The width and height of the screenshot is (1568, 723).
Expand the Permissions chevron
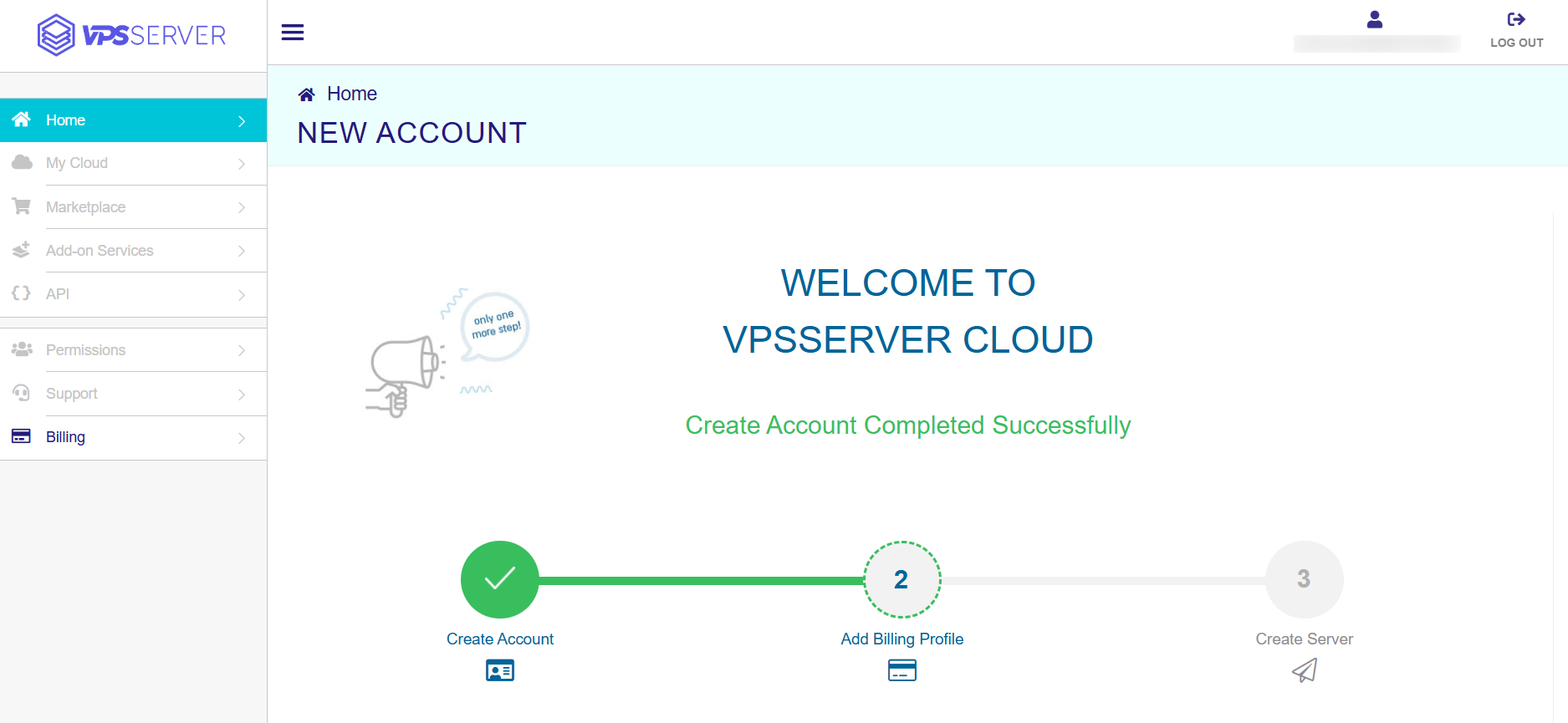pyautogui.click(x=242, y=350)
